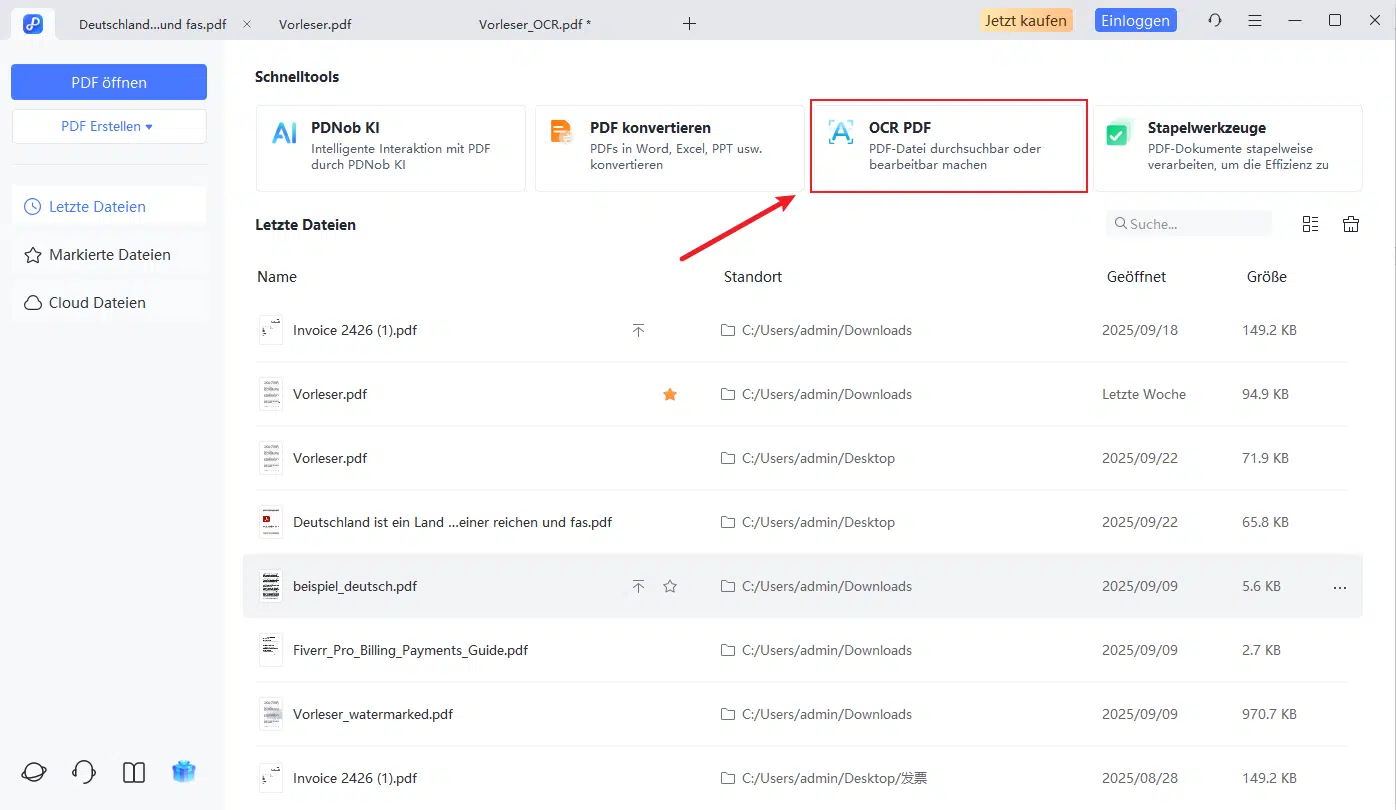Open the gift box icon in sidebar
Image resolution: width=1396 pixels, height=810 pixels.
[184, 771]
